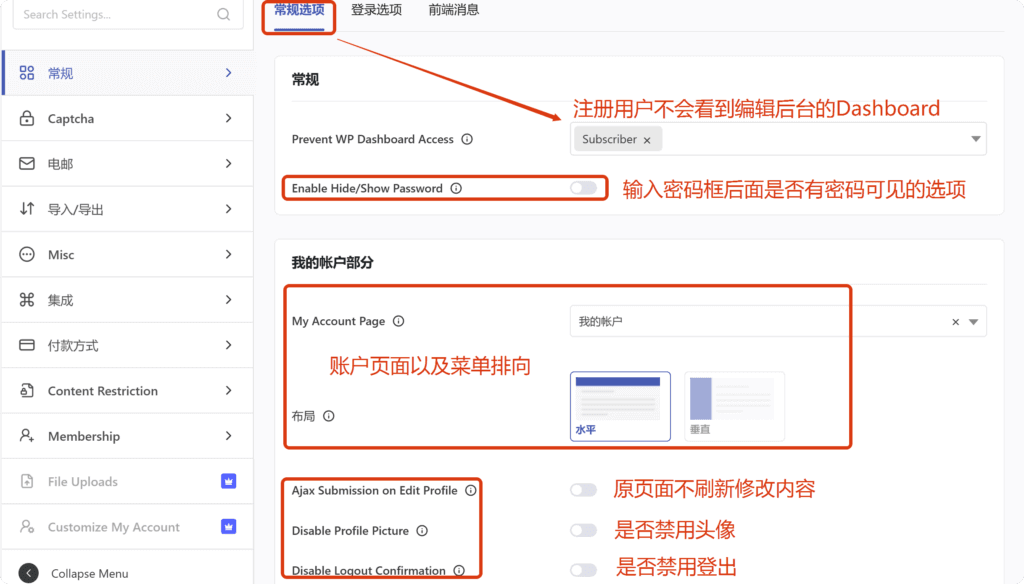The width and height of the screenshot is (1024, 584).
Task: Select the envelope icon for 电邮 settings
Action: point(29,163)
